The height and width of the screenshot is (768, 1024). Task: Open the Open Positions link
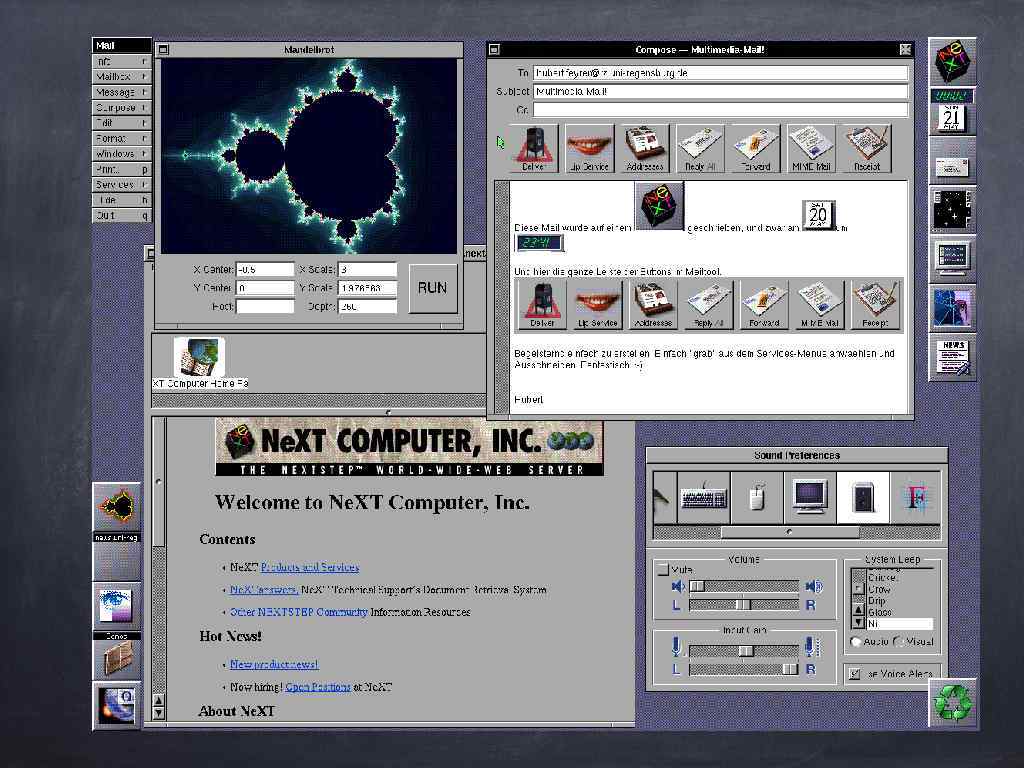tap(318, 687)
